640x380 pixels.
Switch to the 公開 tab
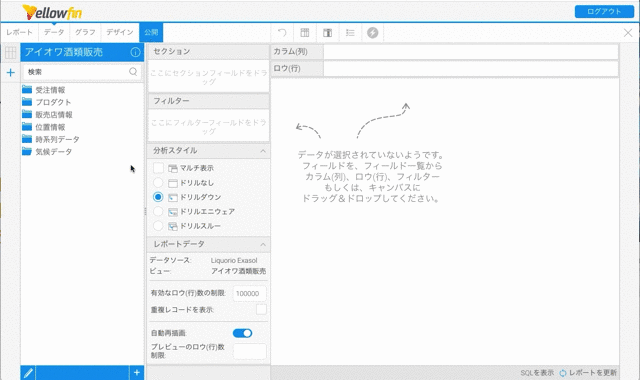pyautogui.click(x=151, y=32)
